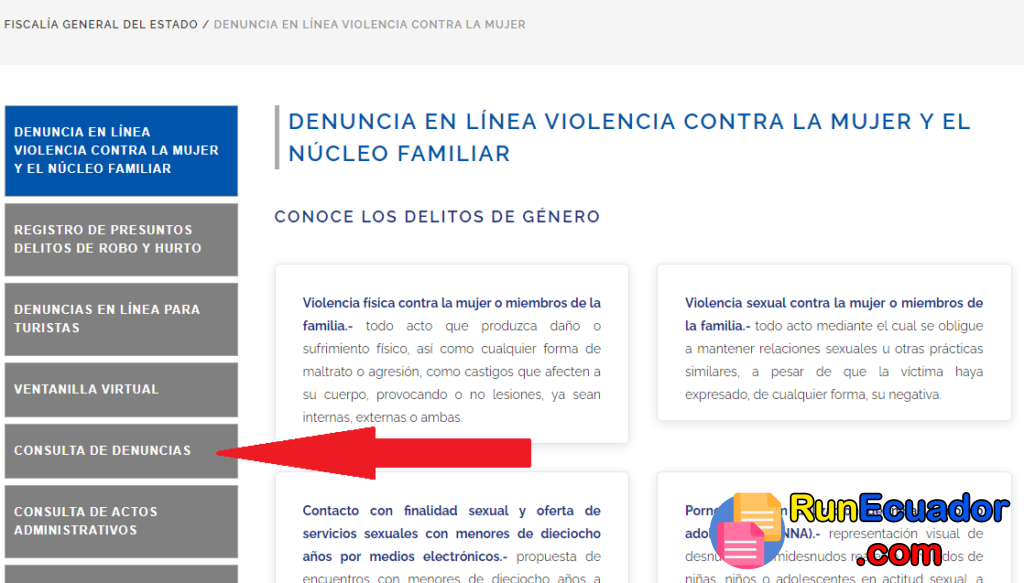Click text 'servicios sexuales con menores de dieciocho'
The height and width of the screenshot is (583, 1024).
tap(452, 533)
